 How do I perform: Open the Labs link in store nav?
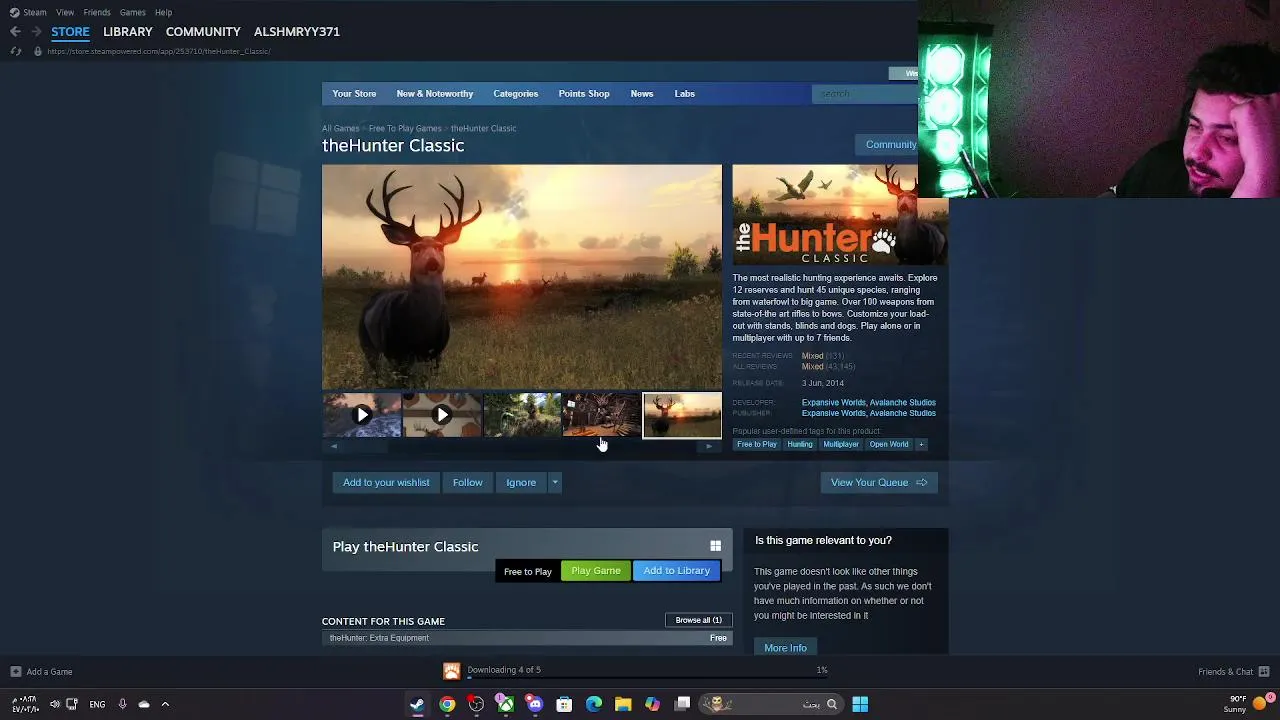(x=684, y=94)
